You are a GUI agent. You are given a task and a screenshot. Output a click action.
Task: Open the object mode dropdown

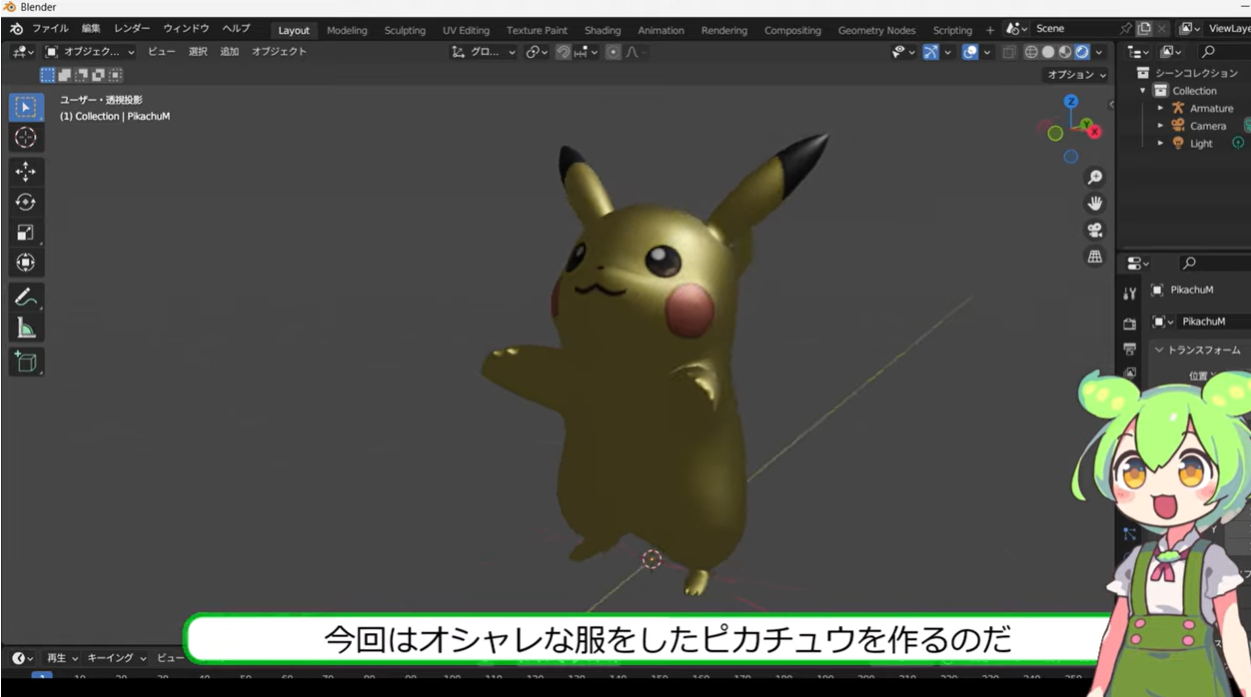click(90, 52)
